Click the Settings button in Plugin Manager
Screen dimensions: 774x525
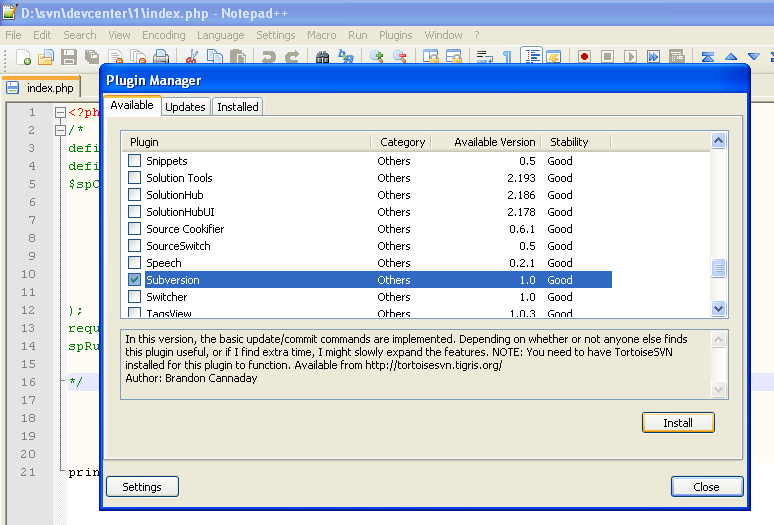[142, 487]
